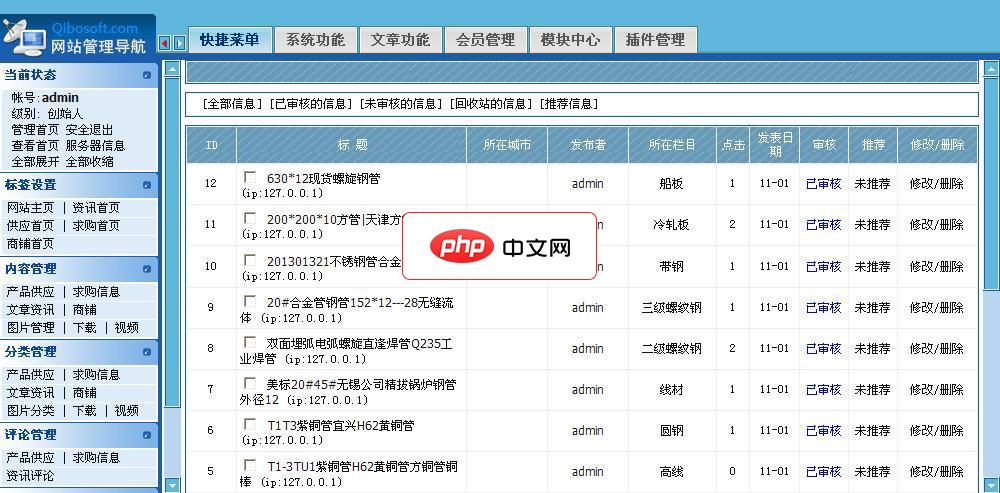Show 推荐信息 filter

(x=569, y=104)
